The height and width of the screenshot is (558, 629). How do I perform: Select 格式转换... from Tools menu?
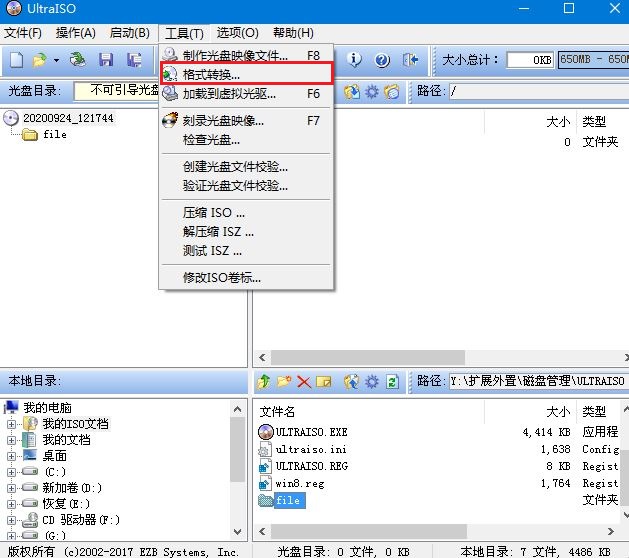(246, 73)
